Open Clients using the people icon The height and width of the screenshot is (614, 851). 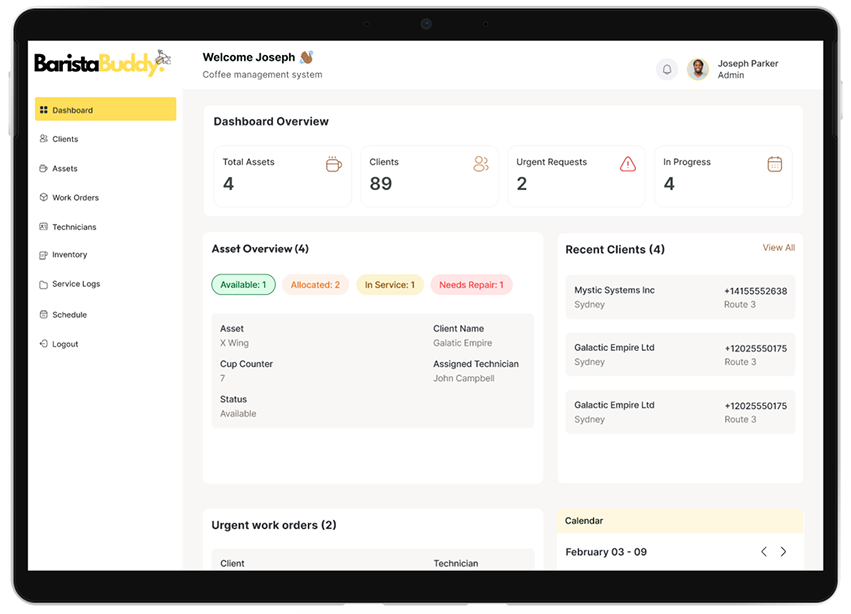click(43, 140)
